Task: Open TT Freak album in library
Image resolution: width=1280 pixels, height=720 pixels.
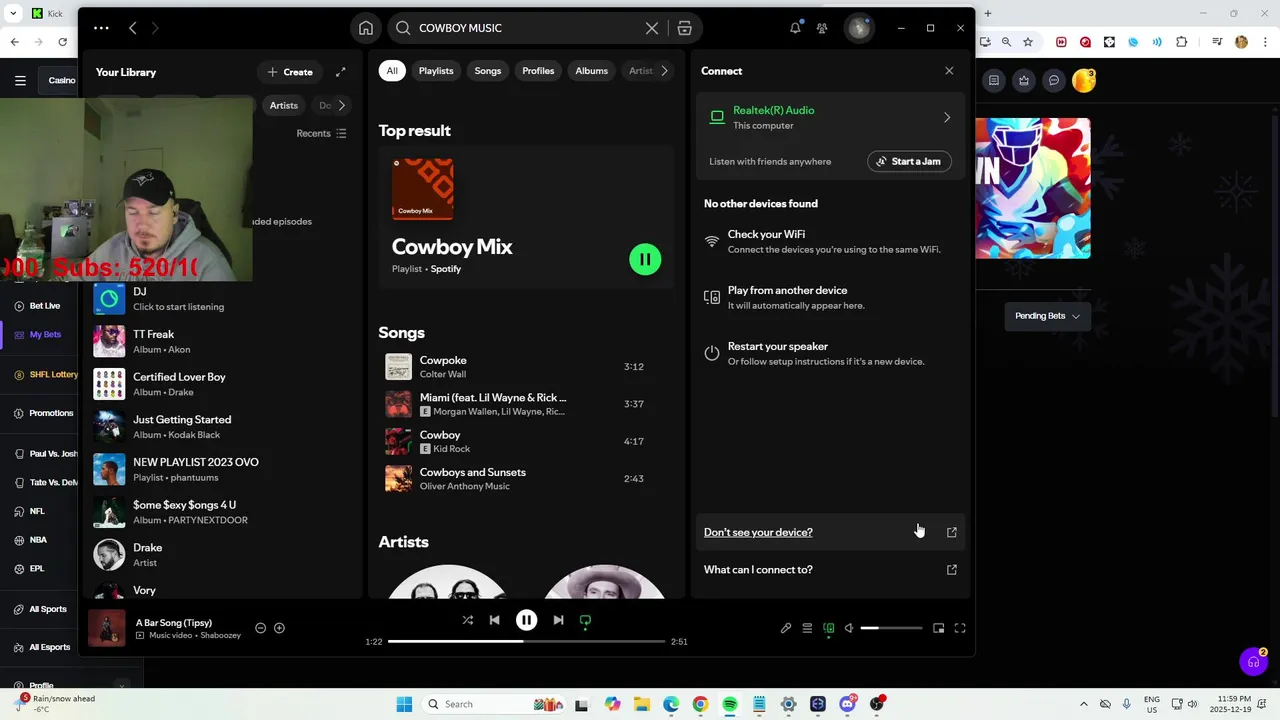Action: (220, 341)
